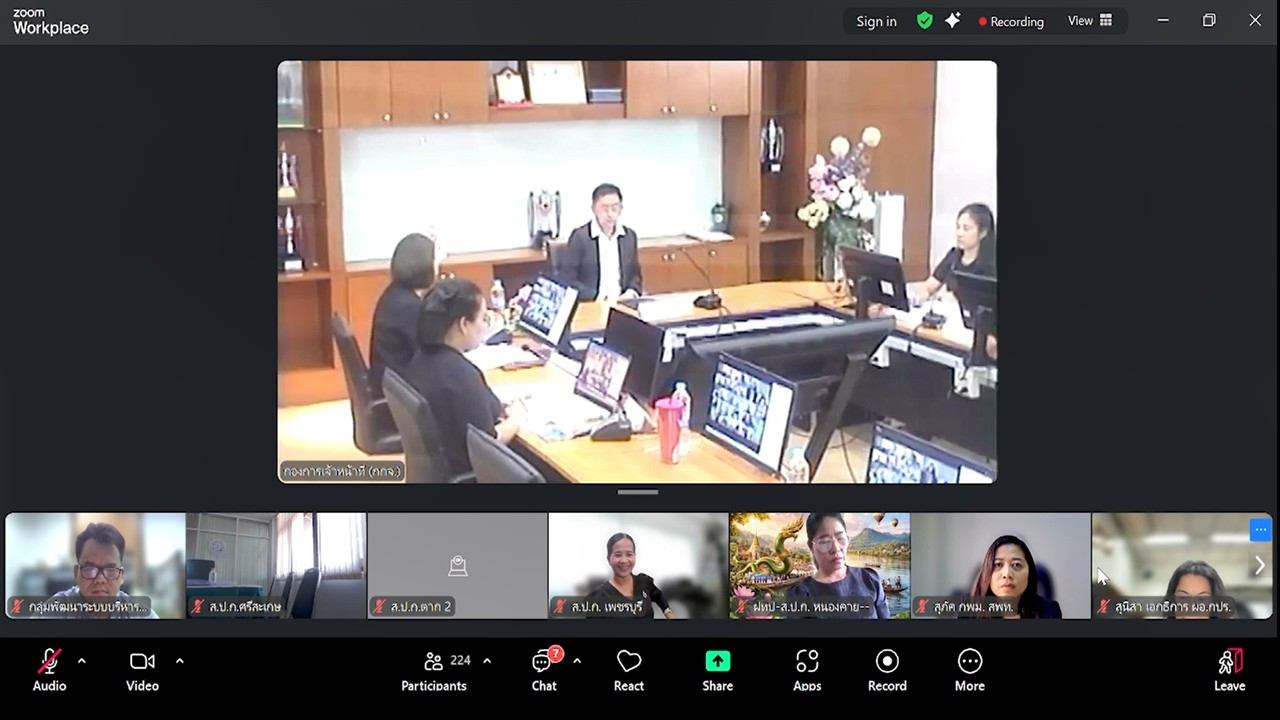Screen dimensions: 1280x720
Task: Leave the meeting
Action: 1229,670
